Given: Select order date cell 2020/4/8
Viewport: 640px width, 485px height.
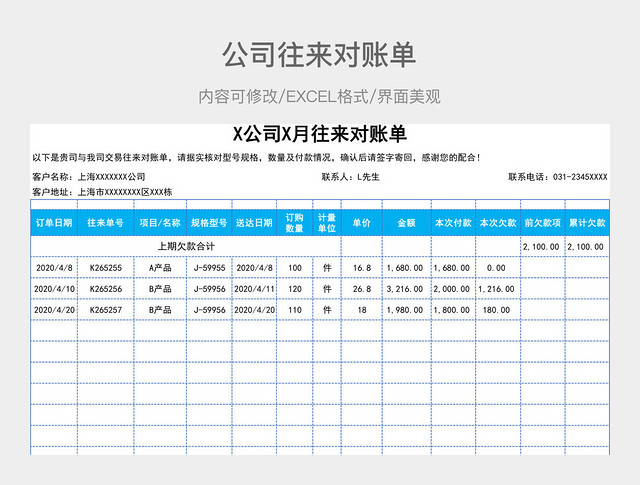Looking at the screenshot, I should tap(54, 268).
